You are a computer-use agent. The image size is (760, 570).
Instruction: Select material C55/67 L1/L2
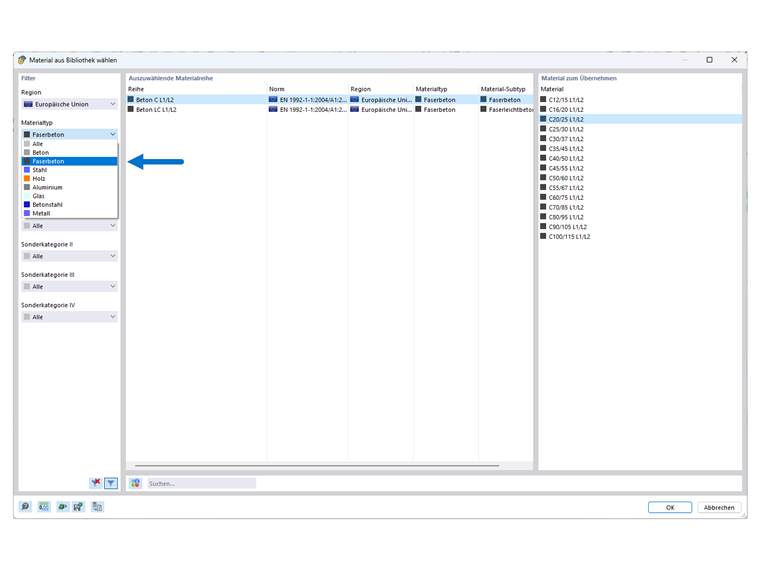pyautogui.click(x=640, y=188)
